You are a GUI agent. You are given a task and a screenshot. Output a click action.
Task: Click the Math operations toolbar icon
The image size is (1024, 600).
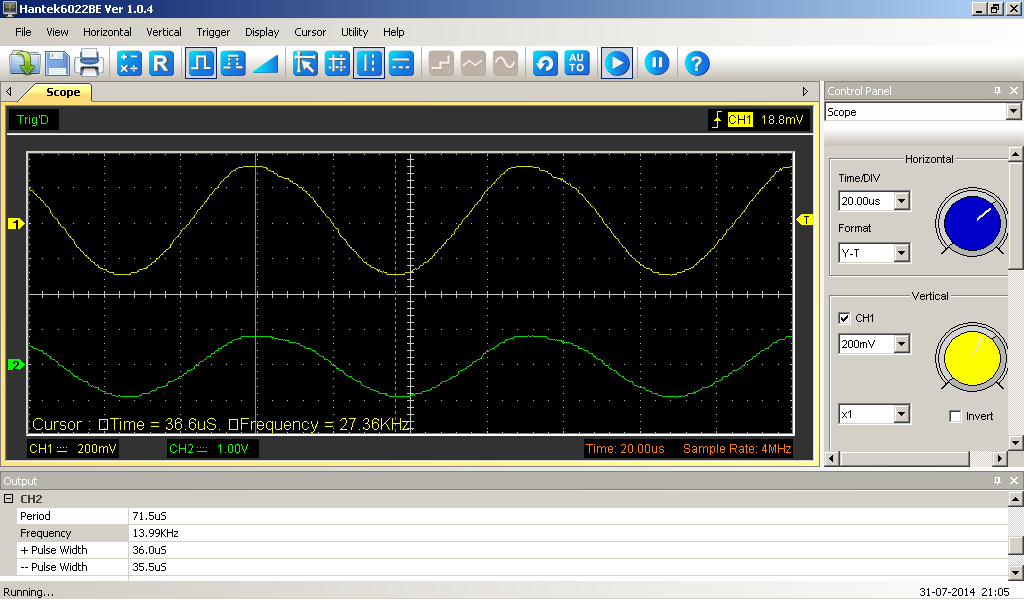click(x=129, y=64)
